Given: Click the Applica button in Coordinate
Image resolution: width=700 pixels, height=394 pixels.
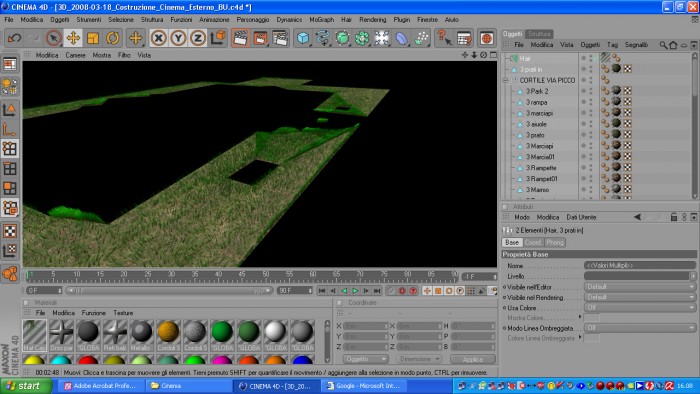Looking at the screenshot, I should (473, 359).
